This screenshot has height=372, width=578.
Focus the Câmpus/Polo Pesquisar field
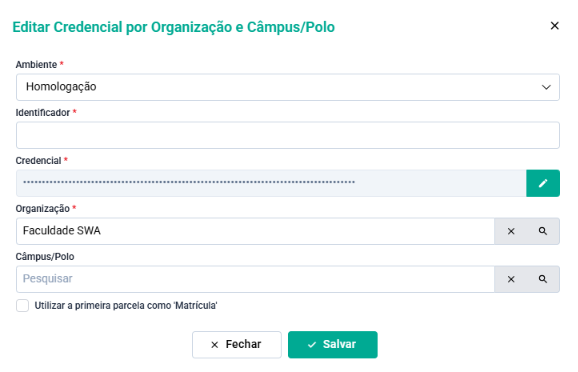click(255, 279)
